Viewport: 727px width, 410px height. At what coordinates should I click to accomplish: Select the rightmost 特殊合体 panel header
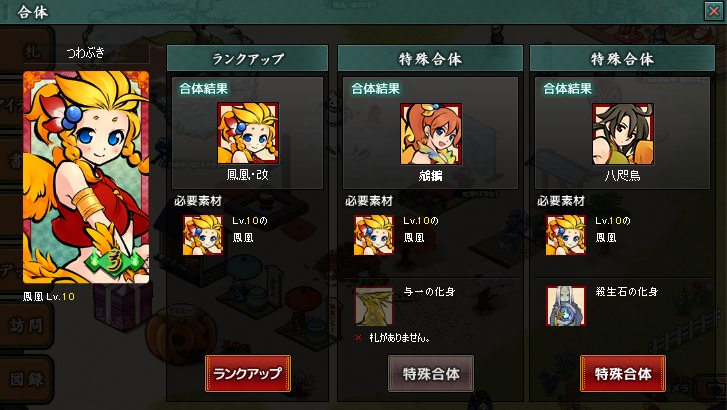pyautogui.click(x=622, y=59)
